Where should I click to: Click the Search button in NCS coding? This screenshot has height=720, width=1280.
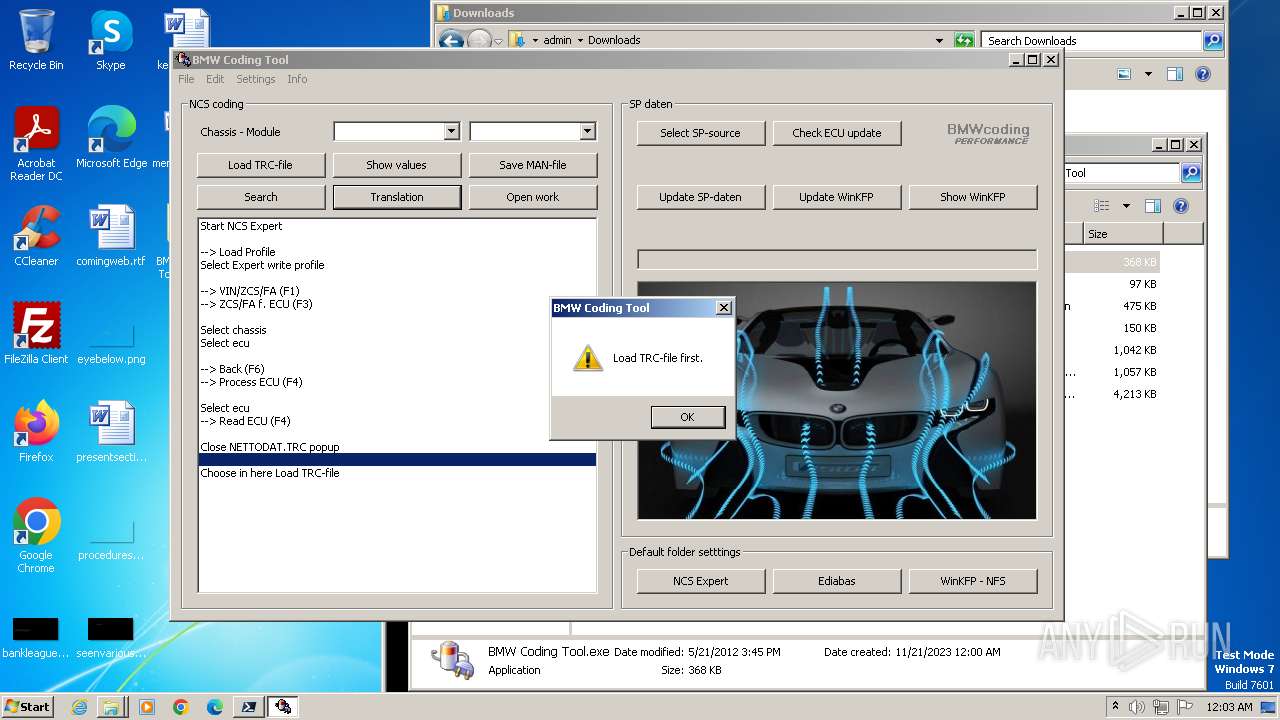[x=261, y=197]
